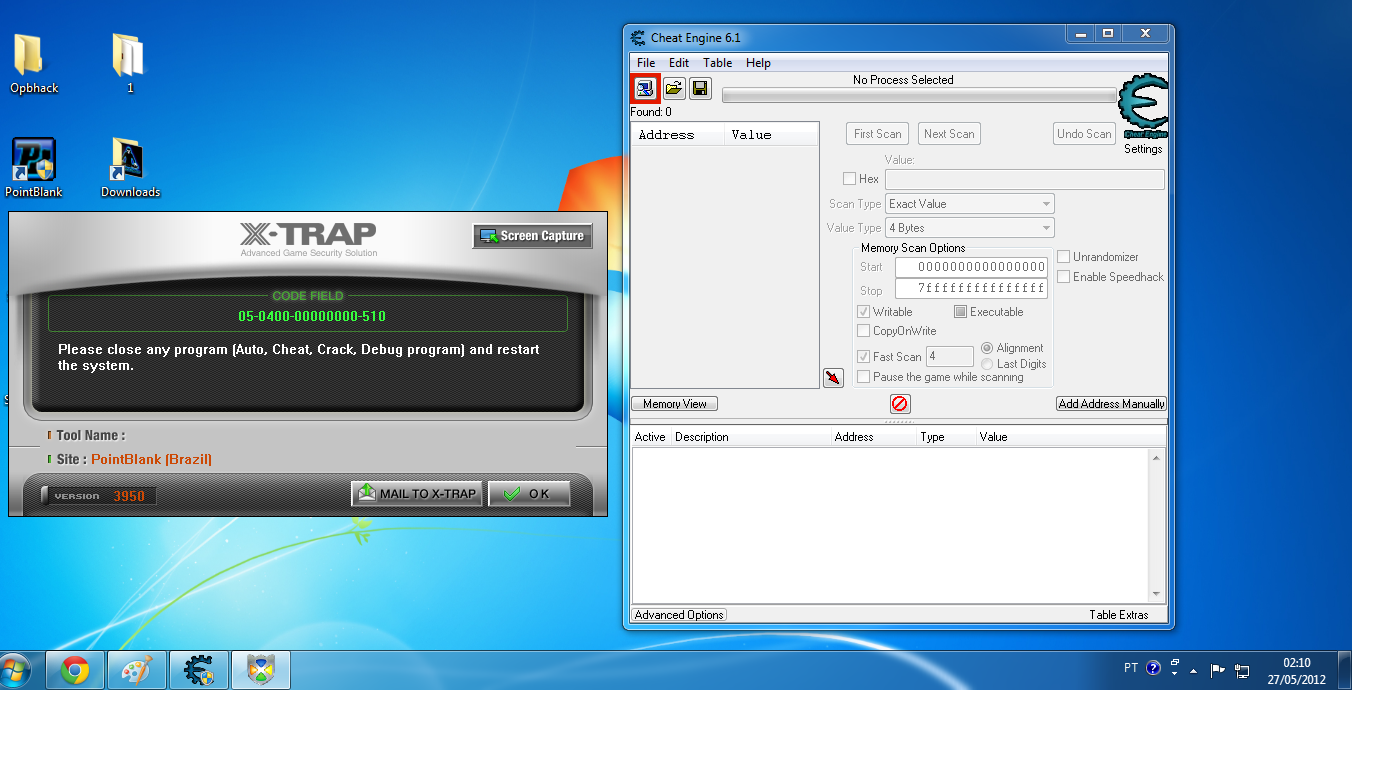
Task: Open Advanced Options
Action: tap(679, 615)
